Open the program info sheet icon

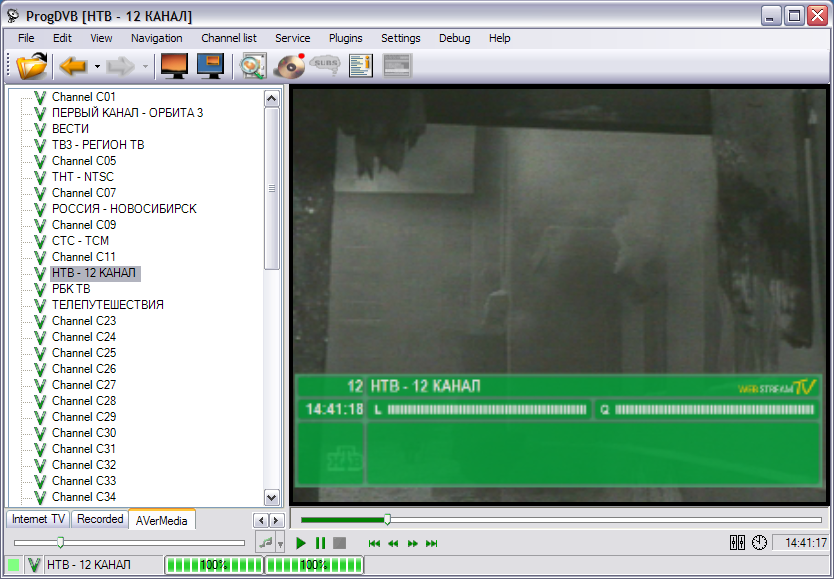(x=361, y=66)
